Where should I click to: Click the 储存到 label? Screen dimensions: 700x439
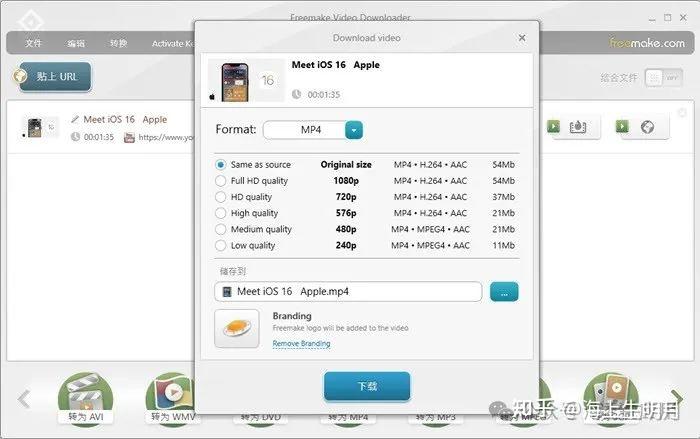233,271
